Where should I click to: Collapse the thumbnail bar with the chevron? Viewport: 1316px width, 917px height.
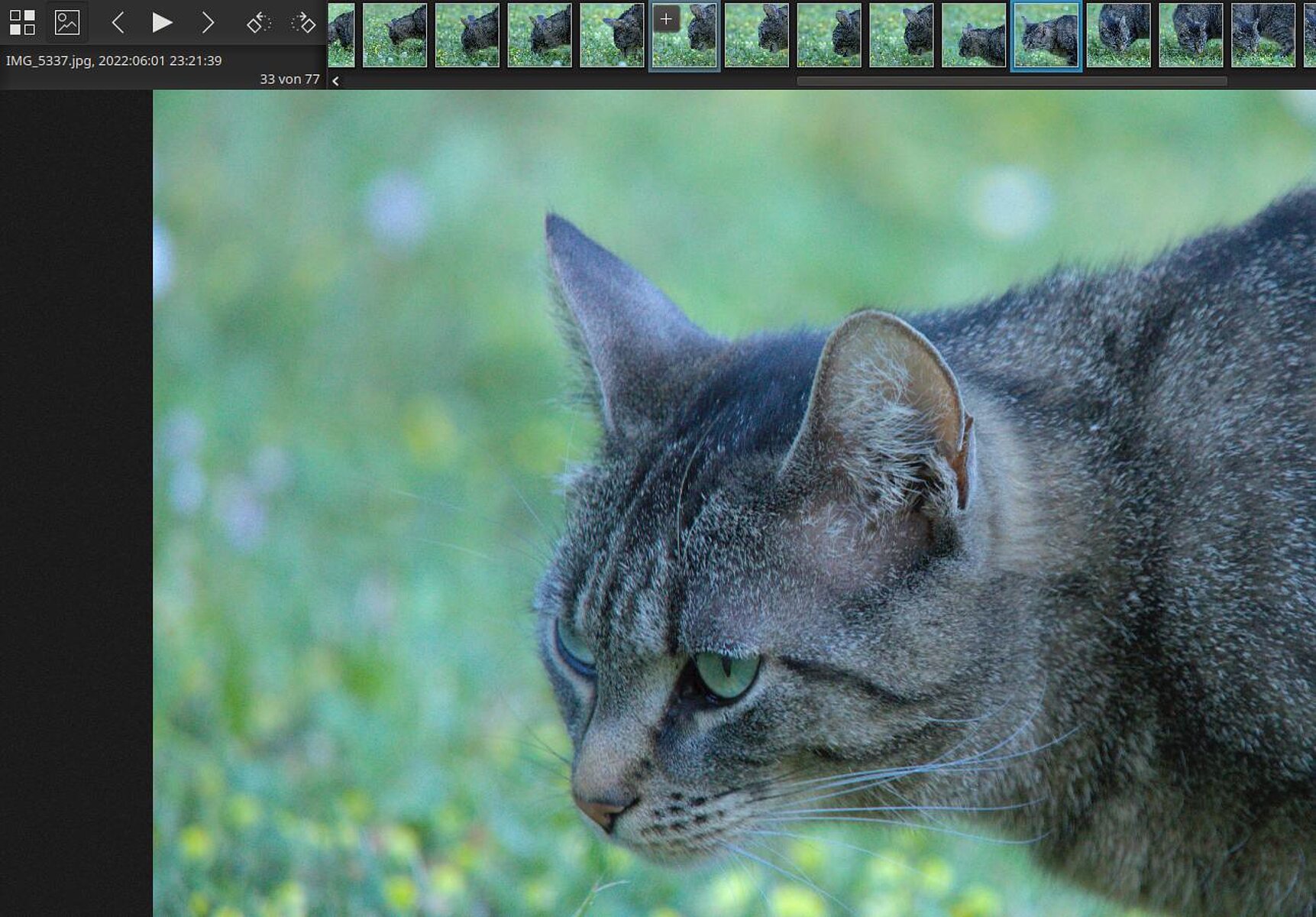(x=335, y=80)
